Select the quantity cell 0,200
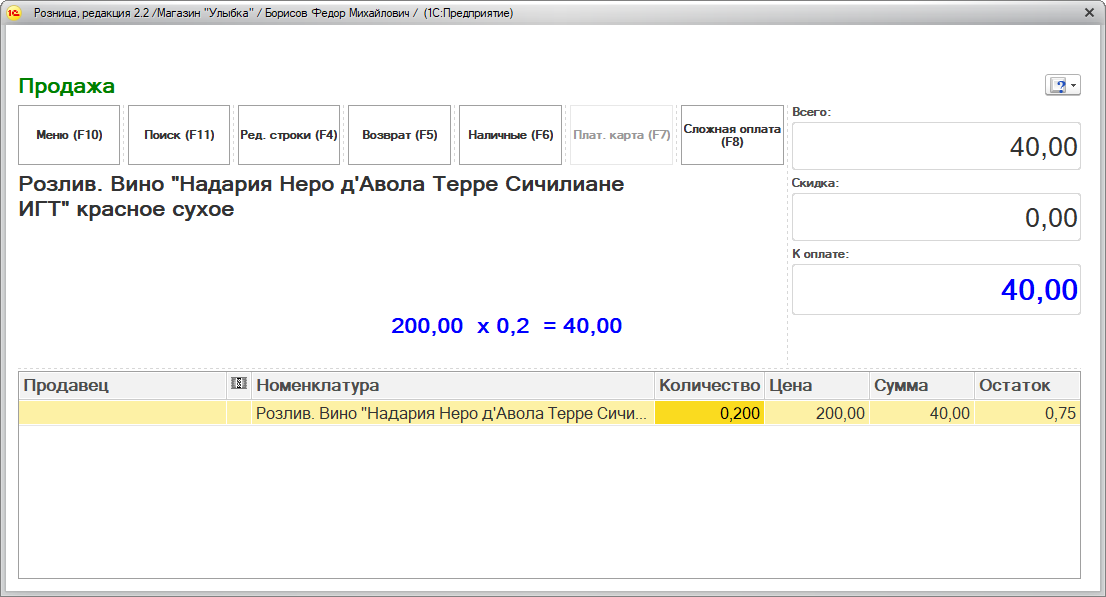Screen dimensions: 1106x597 pyautogui.click(x=709, y=413)
